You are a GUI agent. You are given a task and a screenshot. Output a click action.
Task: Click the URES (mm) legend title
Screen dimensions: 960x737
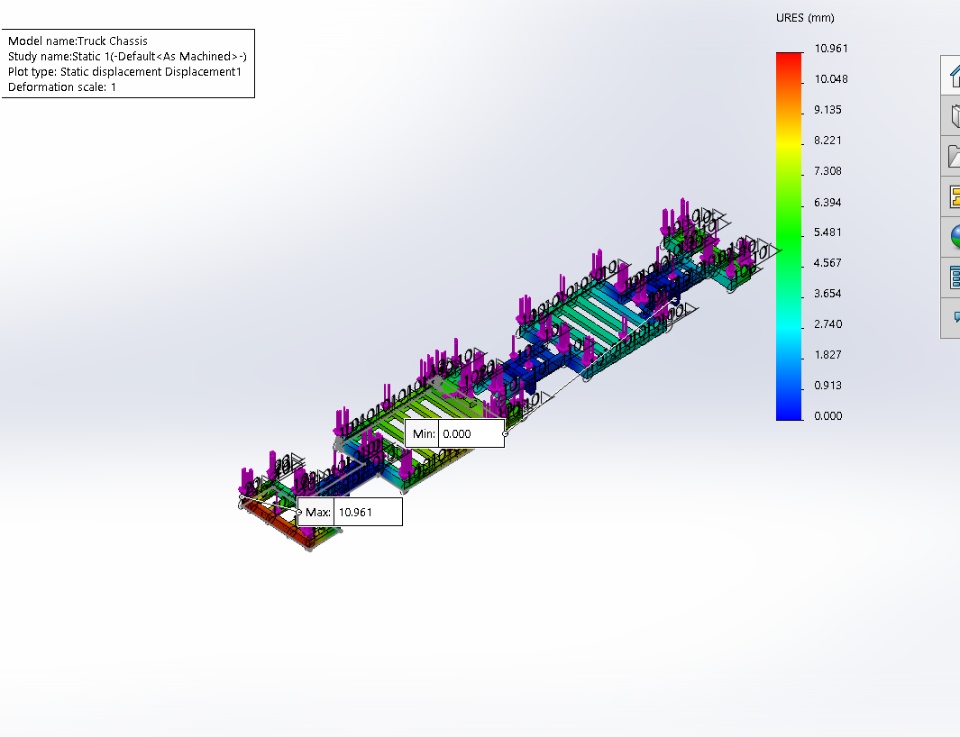pyautogui.click(x=805, y=18)
